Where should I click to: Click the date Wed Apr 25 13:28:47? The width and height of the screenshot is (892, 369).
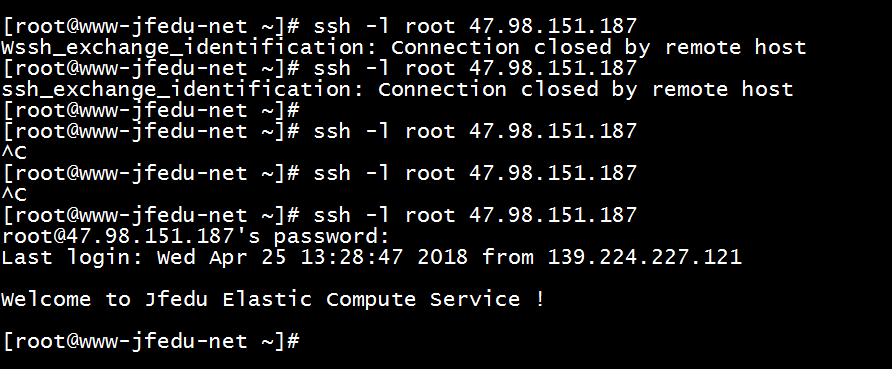280,257
